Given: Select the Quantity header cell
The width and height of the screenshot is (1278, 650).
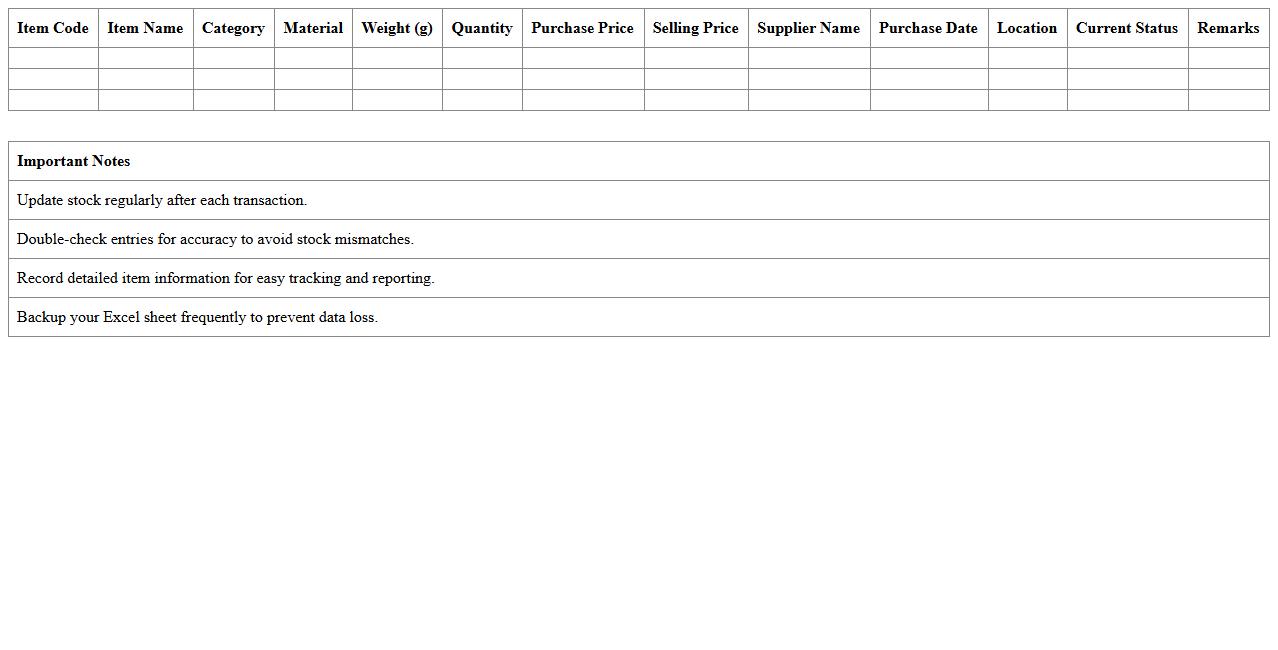Looking at the screenshot, I should point(482,28).
